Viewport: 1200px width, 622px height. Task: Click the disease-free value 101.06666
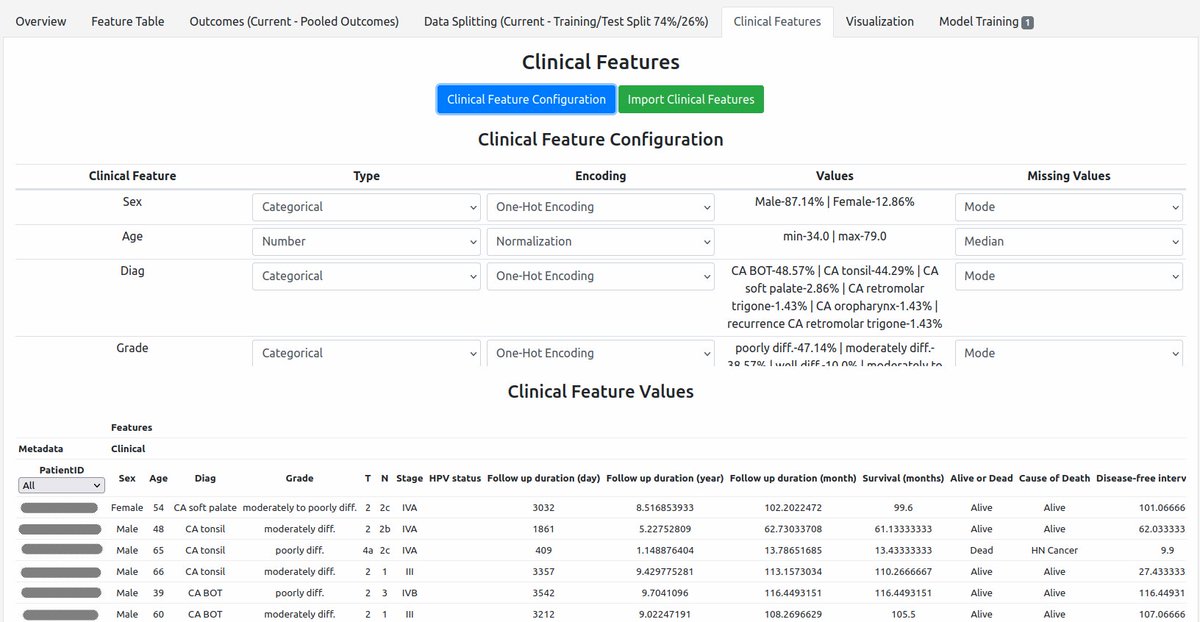click(x=1161, y=508)
